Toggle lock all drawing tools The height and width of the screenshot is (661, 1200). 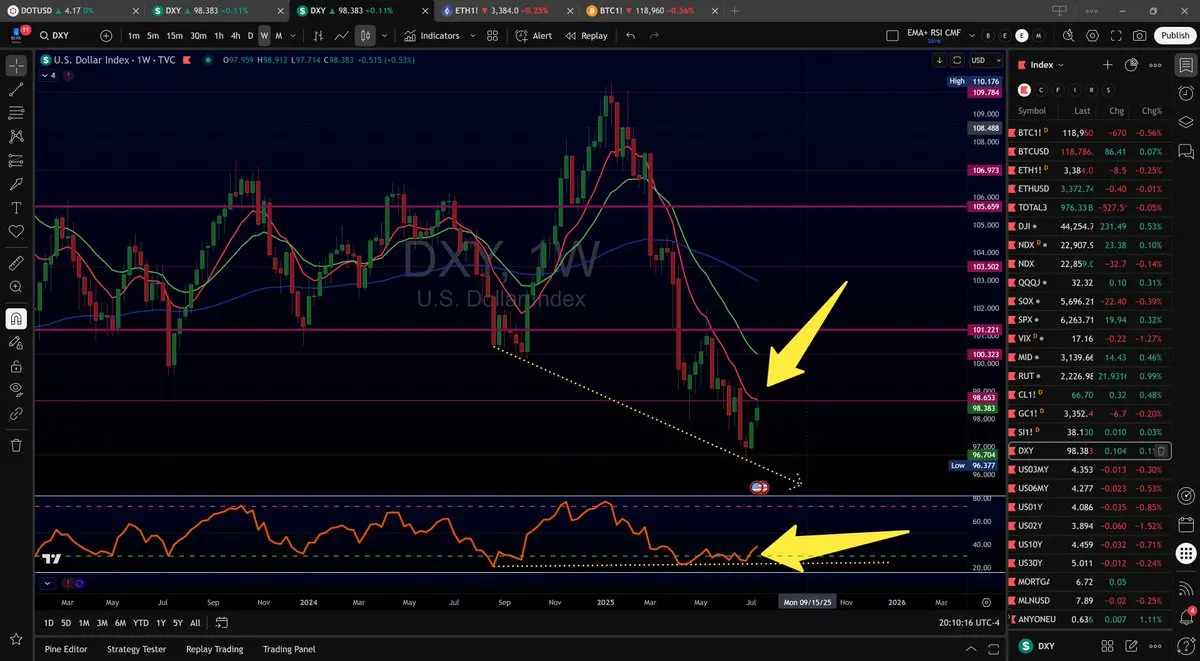16,366
